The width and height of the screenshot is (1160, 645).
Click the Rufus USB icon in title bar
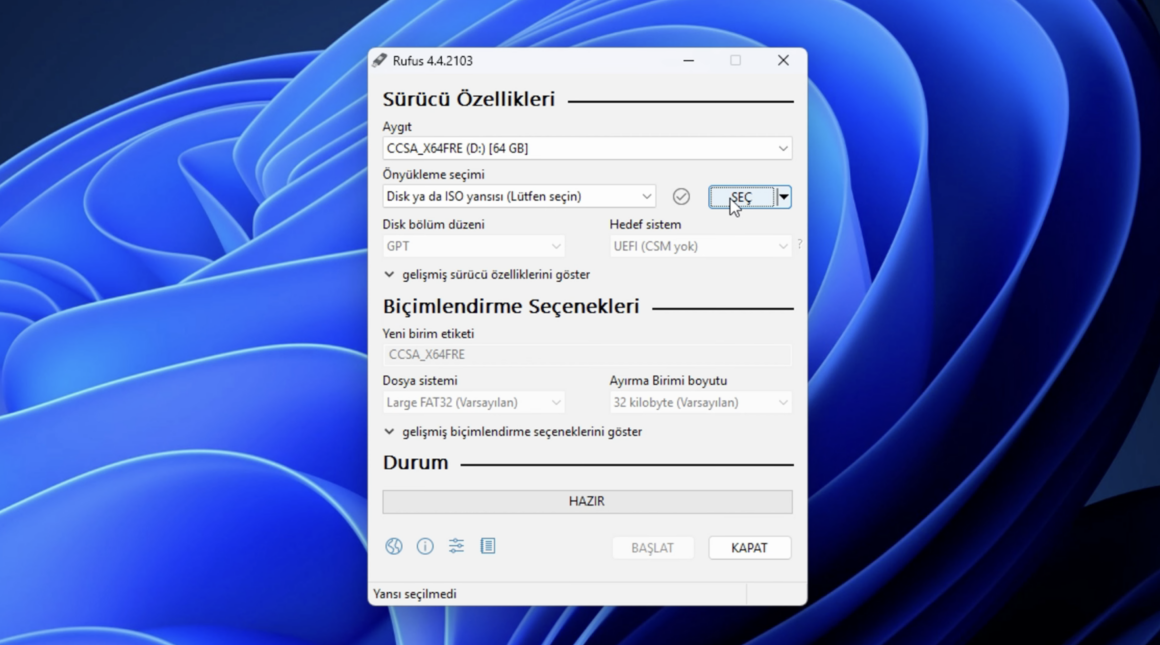pos(380,61)
